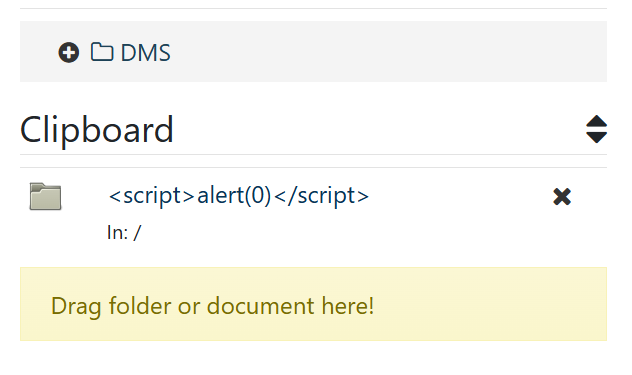Click the X icon on the clipboard item
The image size is (632, 375).
[x=562, y=197]
